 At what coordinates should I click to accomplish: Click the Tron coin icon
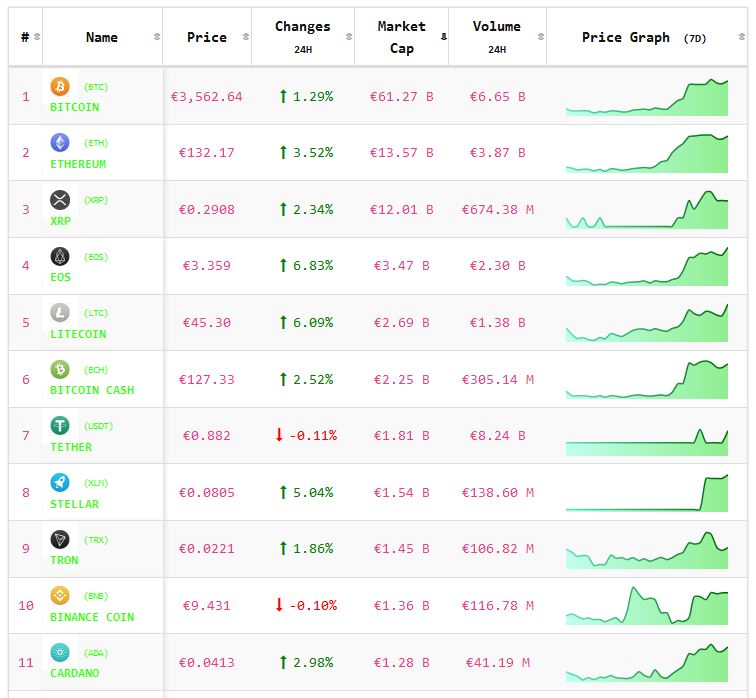60,540
